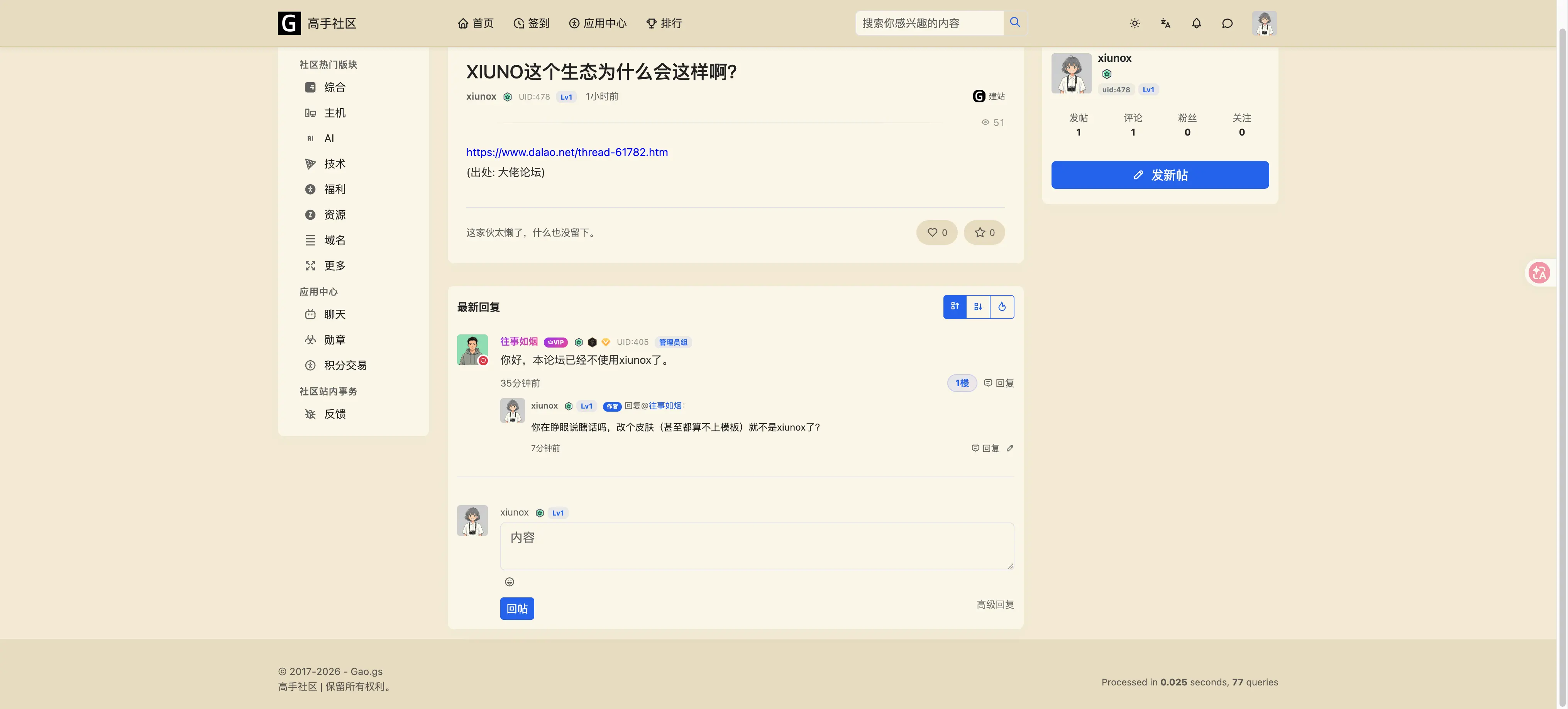This screenshot has width=1568, height=709.
Task: Open emoji picker smiley icon
Action: point(510,582)
